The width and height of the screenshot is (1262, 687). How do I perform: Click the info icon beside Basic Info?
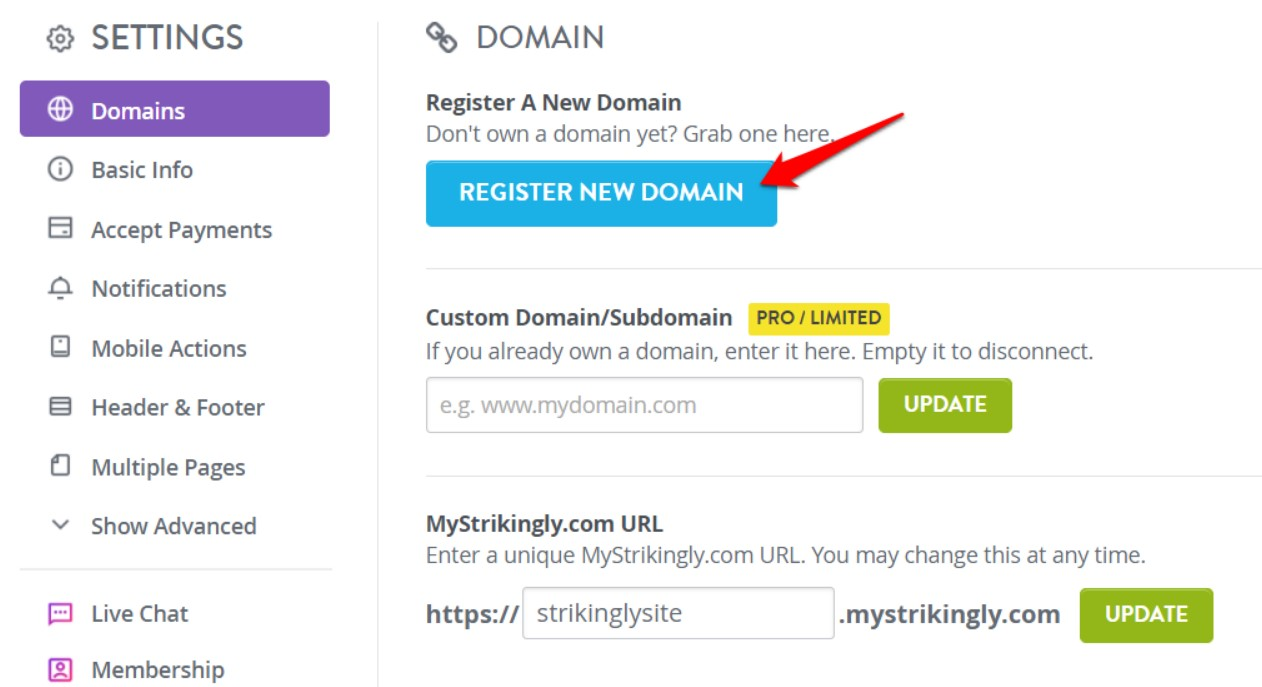60,169
